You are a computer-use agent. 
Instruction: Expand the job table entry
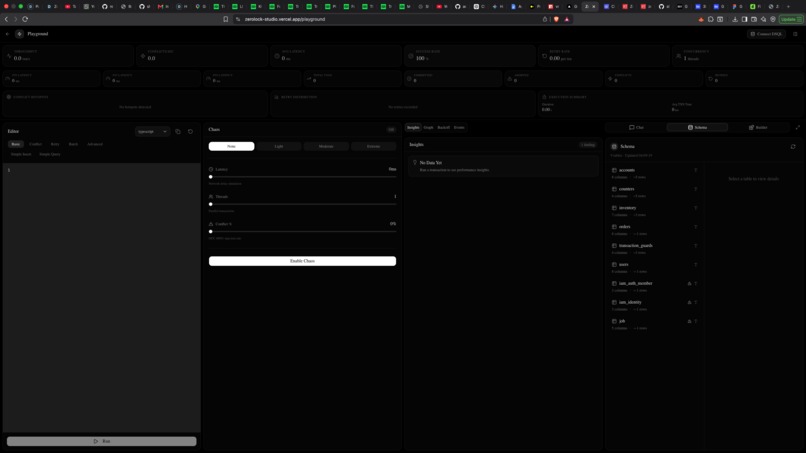654,324
